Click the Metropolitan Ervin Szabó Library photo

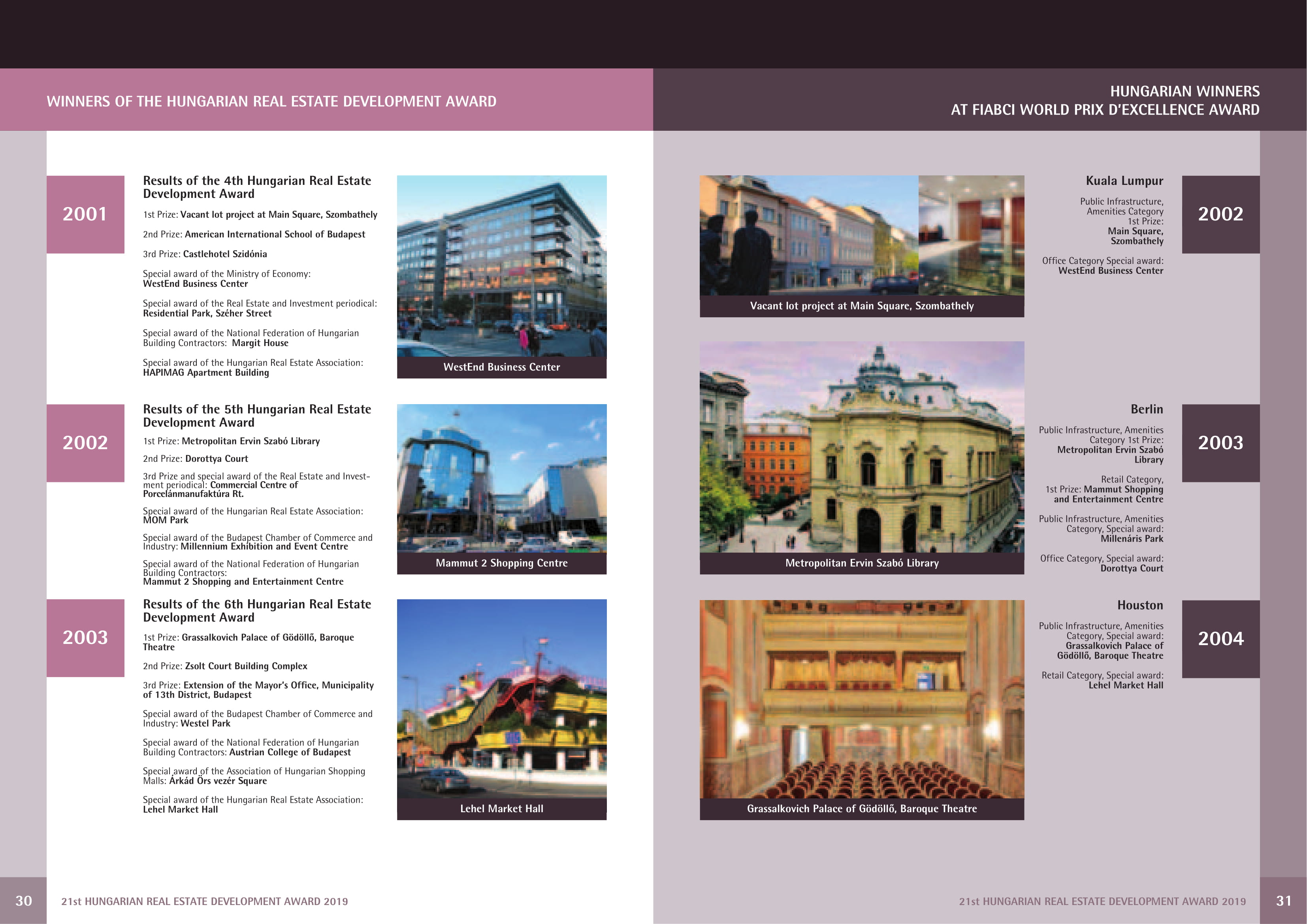coord(861,447)
